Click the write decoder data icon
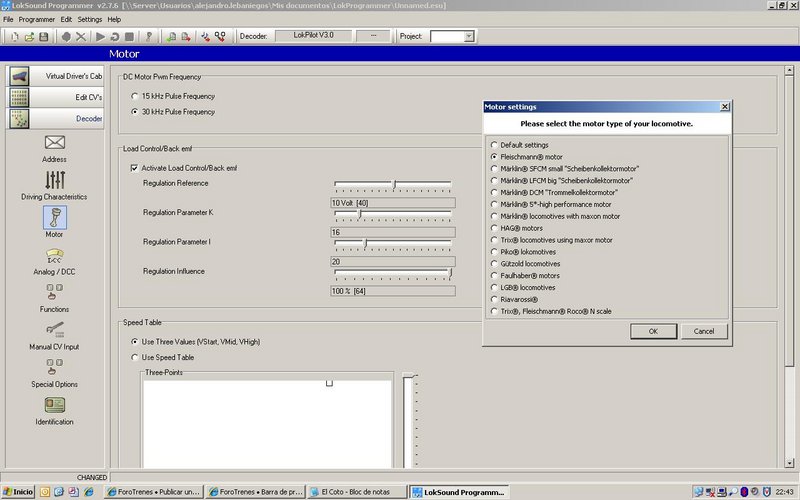The width and height of the screenshot is (800, 500). pos(186,37)
